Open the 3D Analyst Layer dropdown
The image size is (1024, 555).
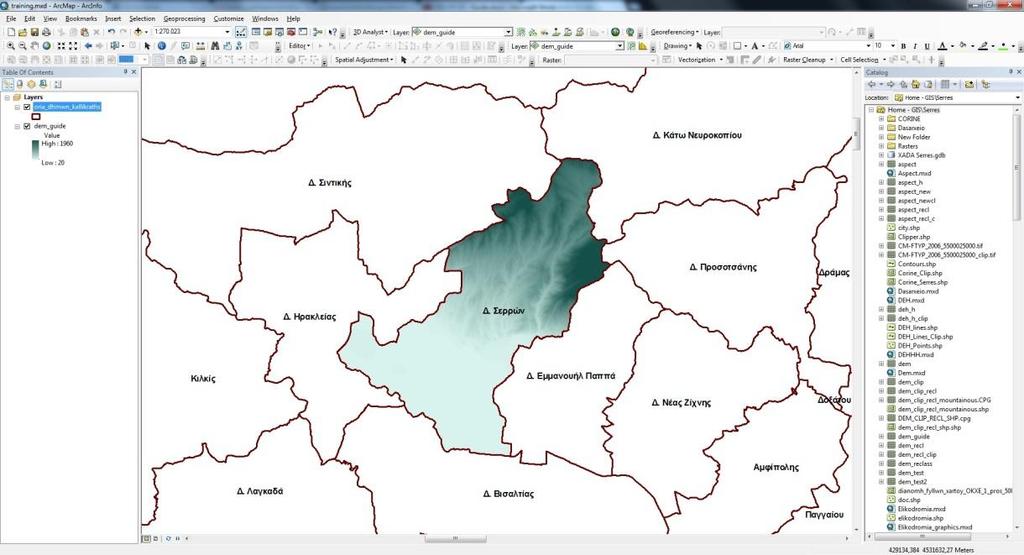coord(508,32)
